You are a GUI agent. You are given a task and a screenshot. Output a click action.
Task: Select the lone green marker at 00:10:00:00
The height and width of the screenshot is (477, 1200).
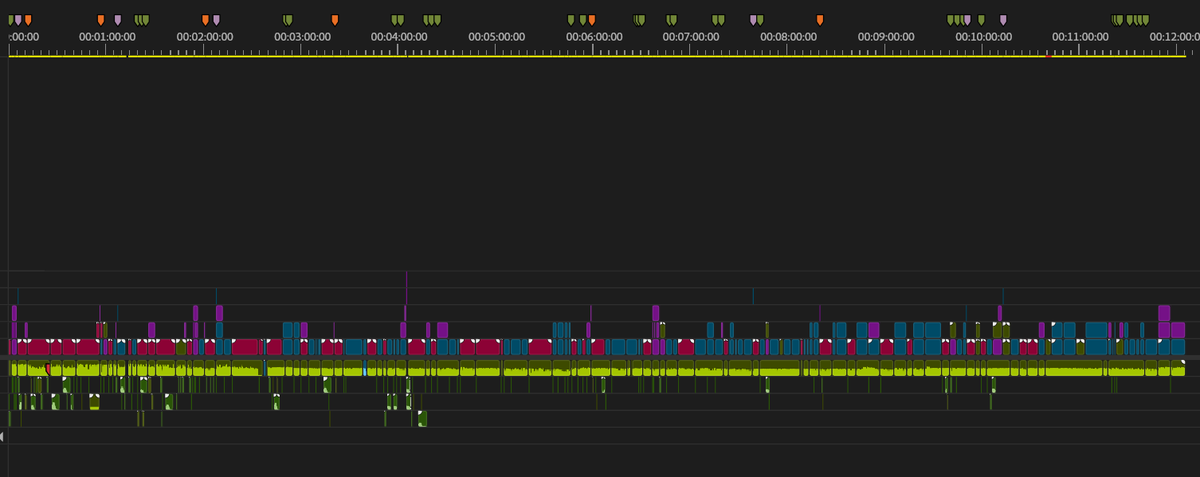tap(981, 20)
